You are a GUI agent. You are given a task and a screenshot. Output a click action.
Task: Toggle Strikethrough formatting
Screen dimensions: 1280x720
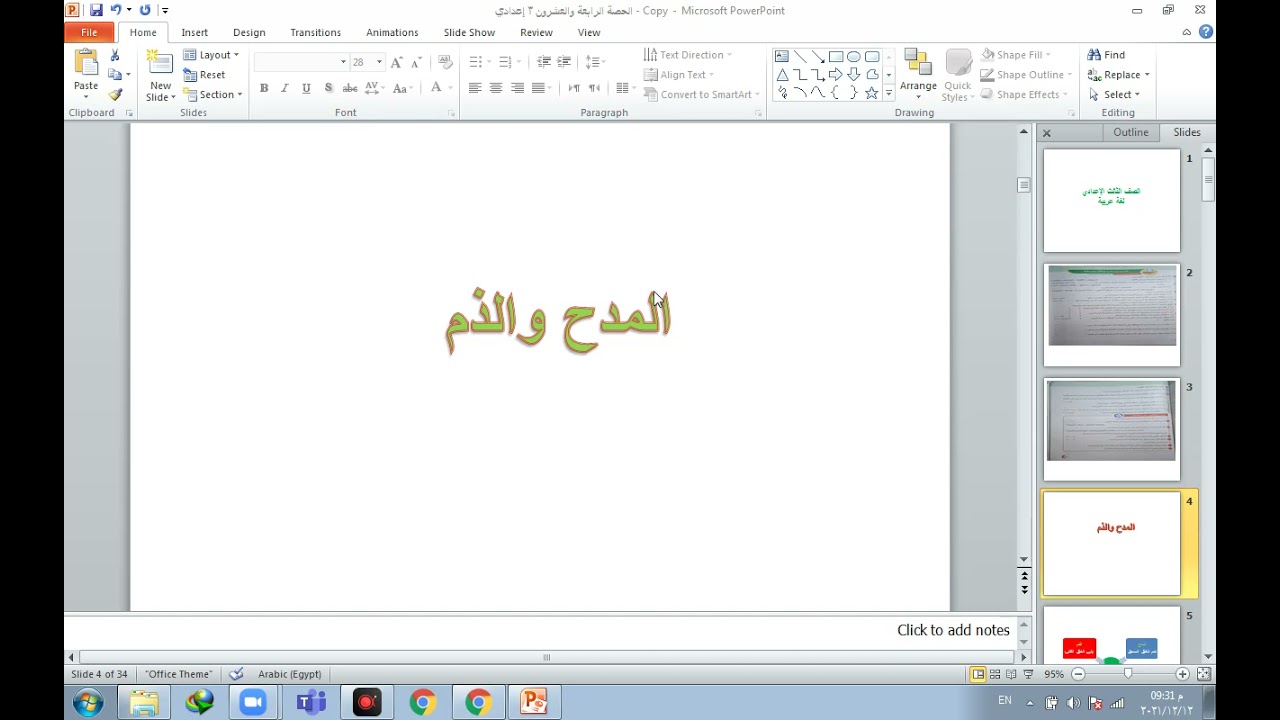point(350,88)
